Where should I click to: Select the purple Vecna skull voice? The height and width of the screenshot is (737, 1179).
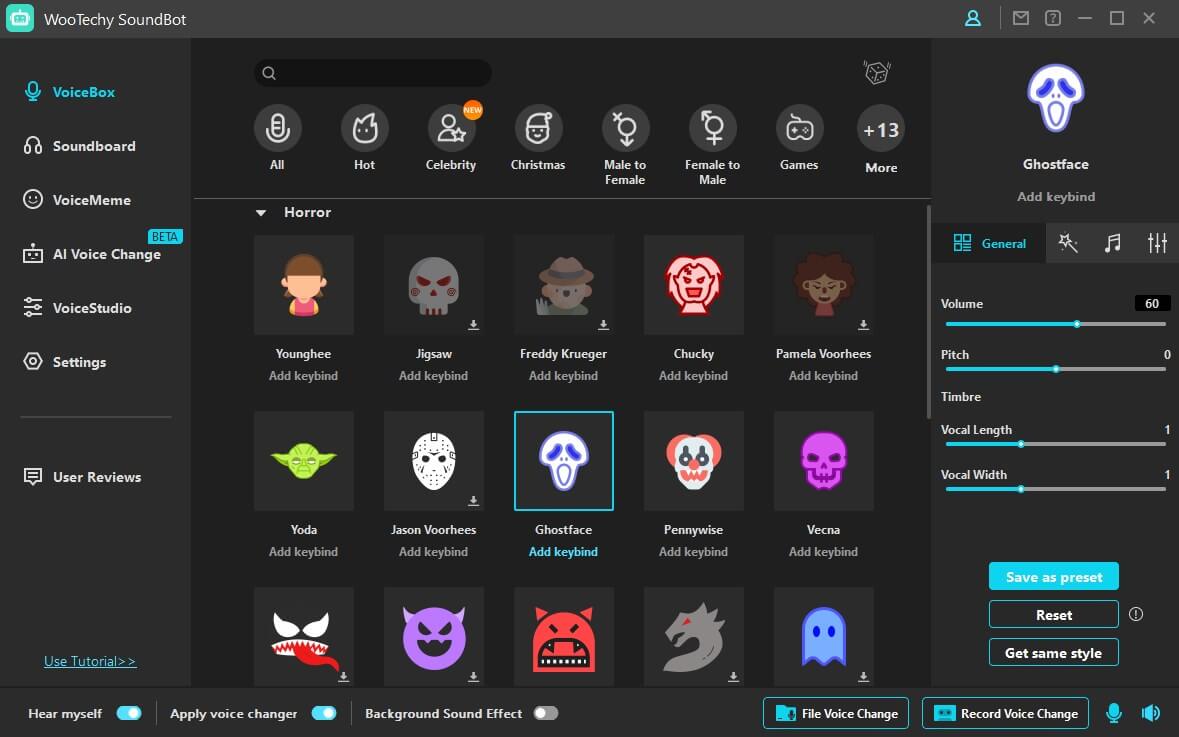824,461
